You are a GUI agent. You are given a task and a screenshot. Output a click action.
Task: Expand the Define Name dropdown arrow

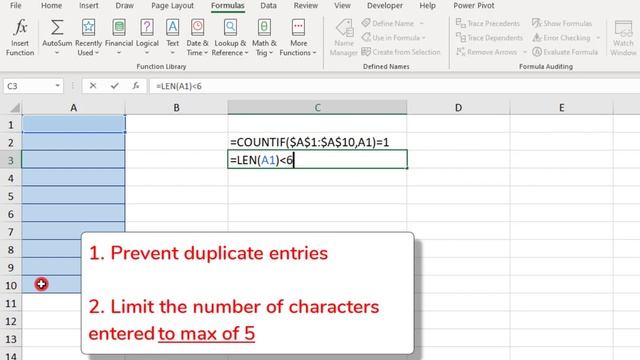pyautogui.click(x=422, y=23)
